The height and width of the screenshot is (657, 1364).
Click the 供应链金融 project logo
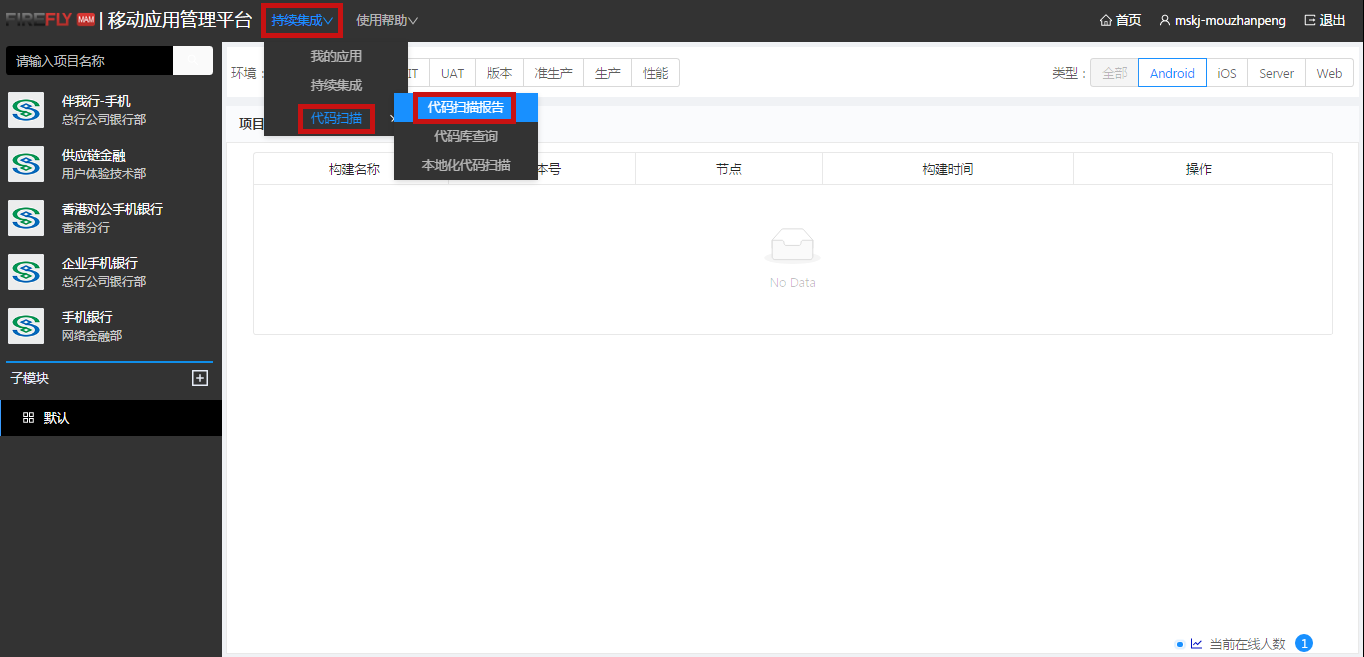tap(26, 164)
